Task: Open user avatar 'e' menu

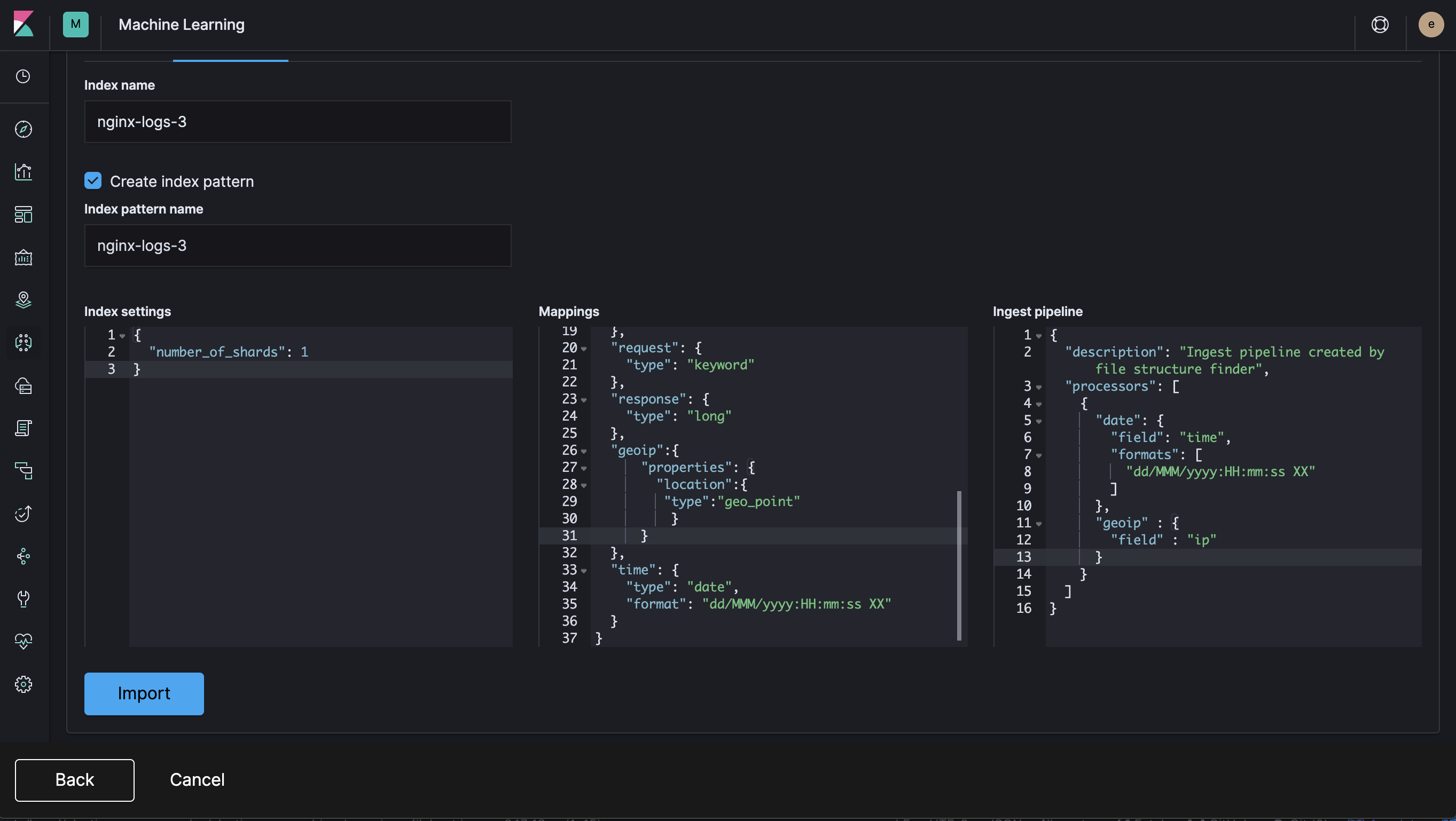Action: click(x=1431, y=25)
